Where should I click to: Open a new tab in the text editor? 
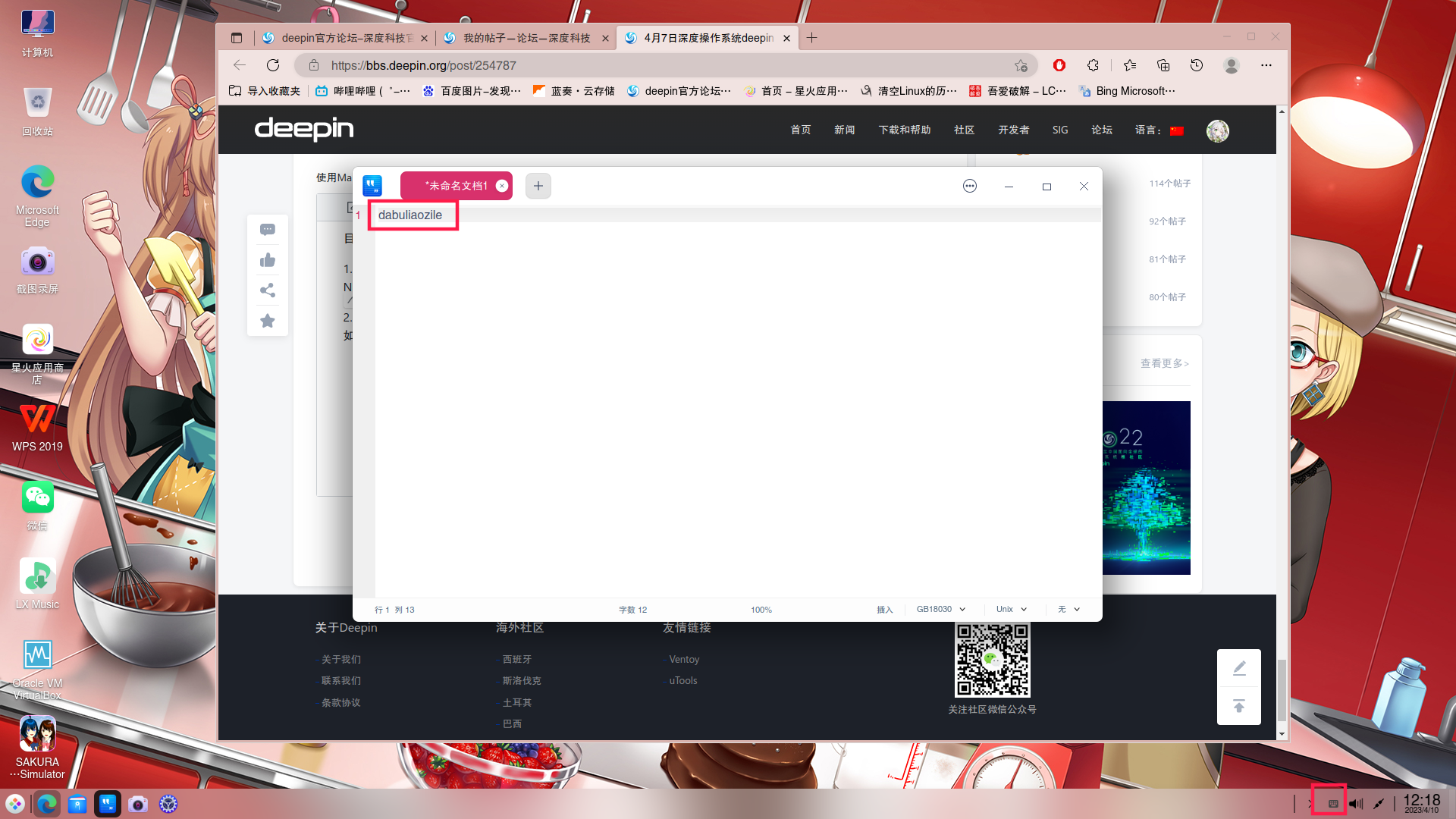click(538, 186)
